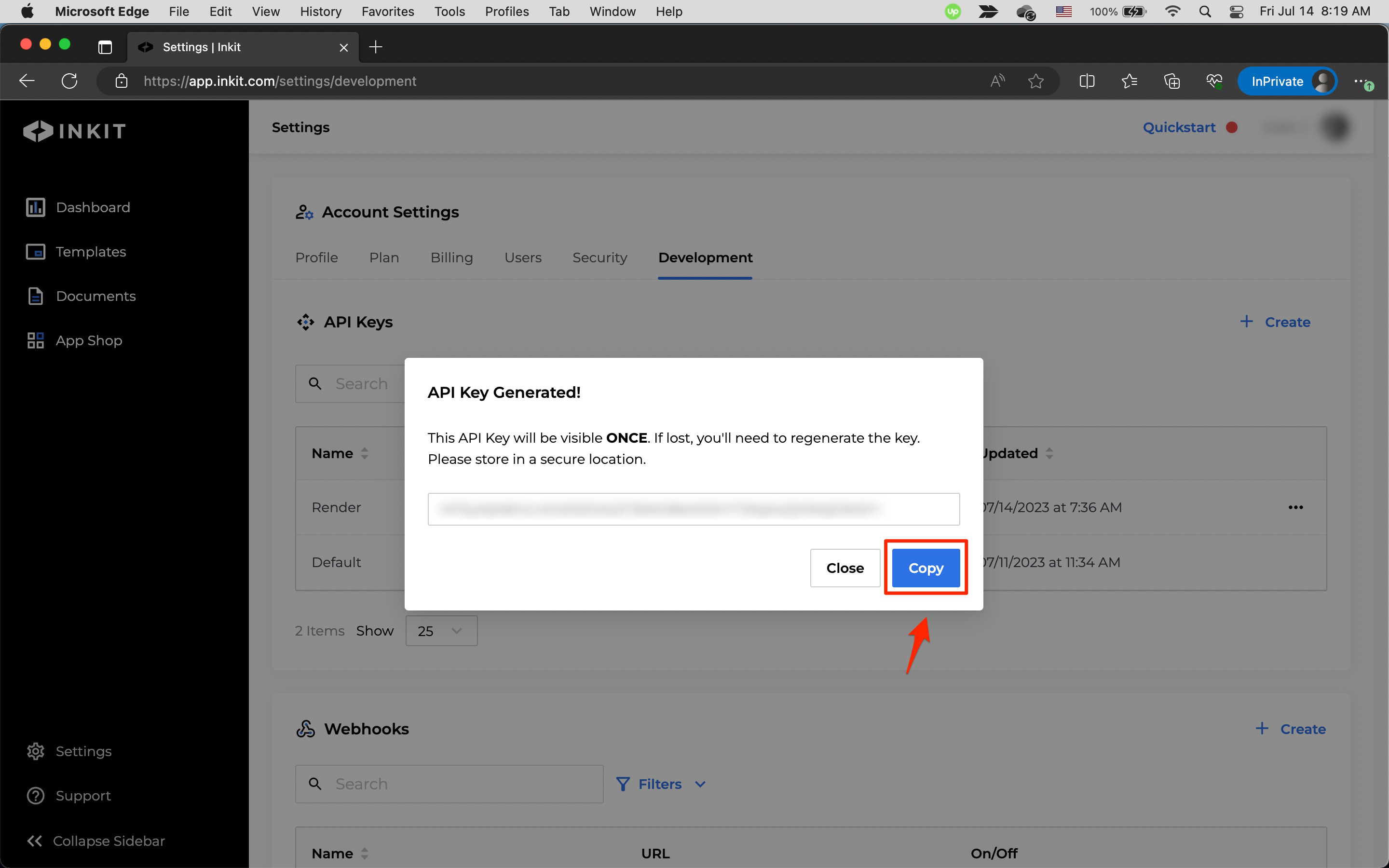This screenshot has width=1389, height=868.
Task: Click the Copy button in dialog
Action: 925,568
